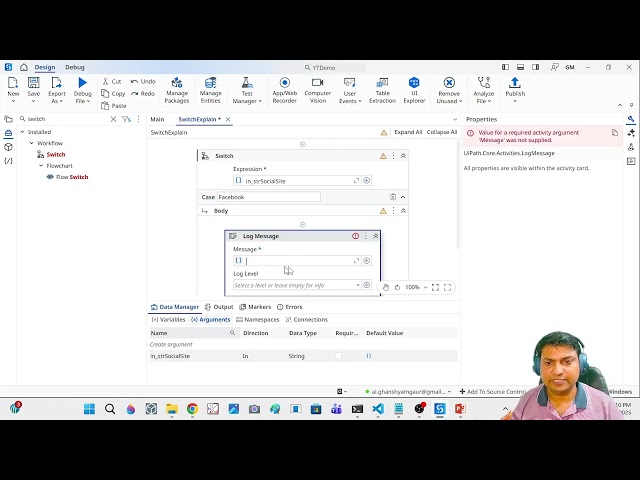Switch to Errors panel tab

point(290,307)
